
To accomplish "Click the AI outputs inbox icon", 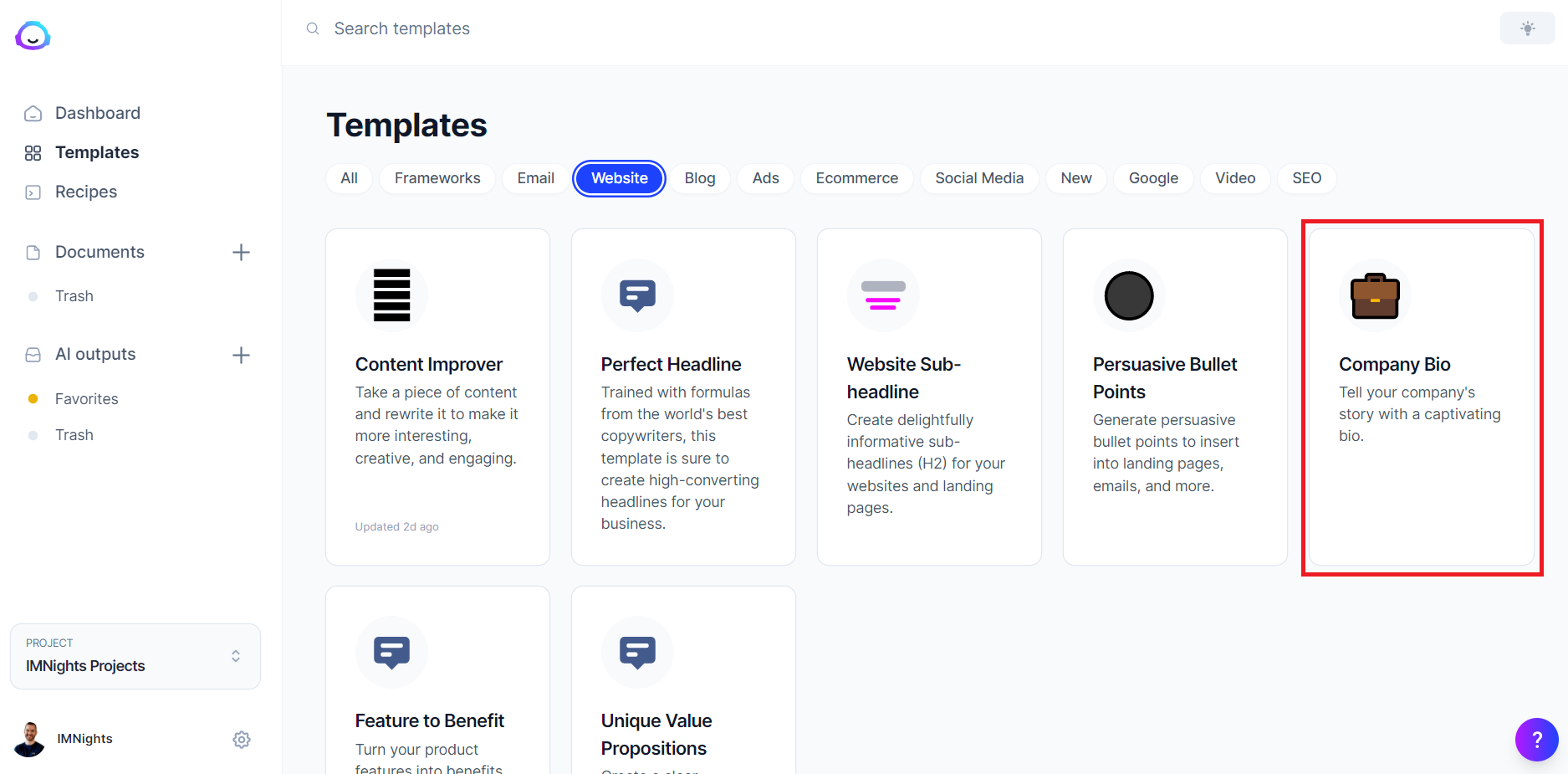I will (x=33, y=355).
